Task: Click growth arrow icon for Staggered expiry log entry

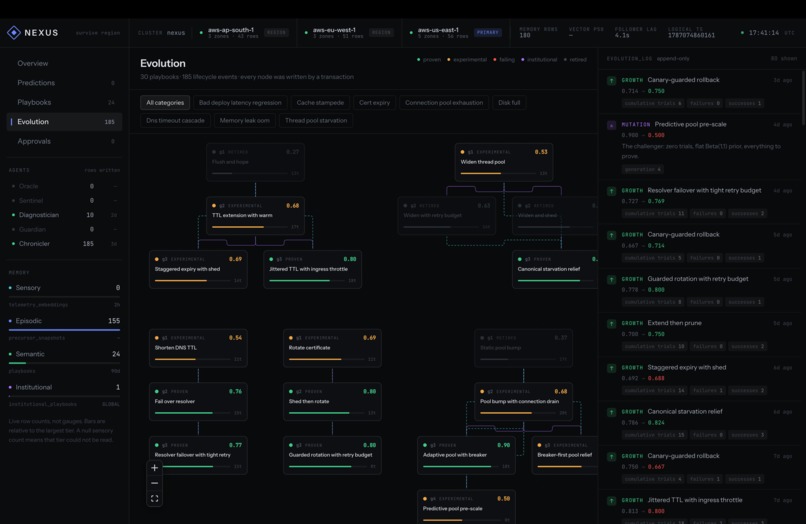Action: (612, 368)
